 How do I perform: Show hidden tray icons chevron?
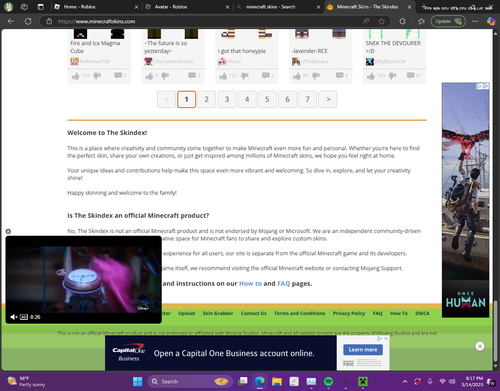pyautogui.click(x=405, y=381)
